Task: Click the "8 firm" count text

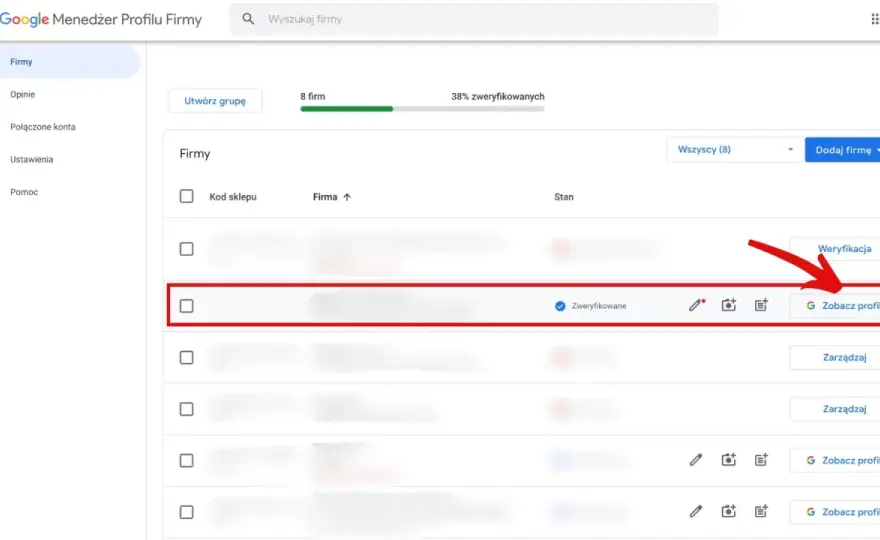Action: (x=313, y=97)
